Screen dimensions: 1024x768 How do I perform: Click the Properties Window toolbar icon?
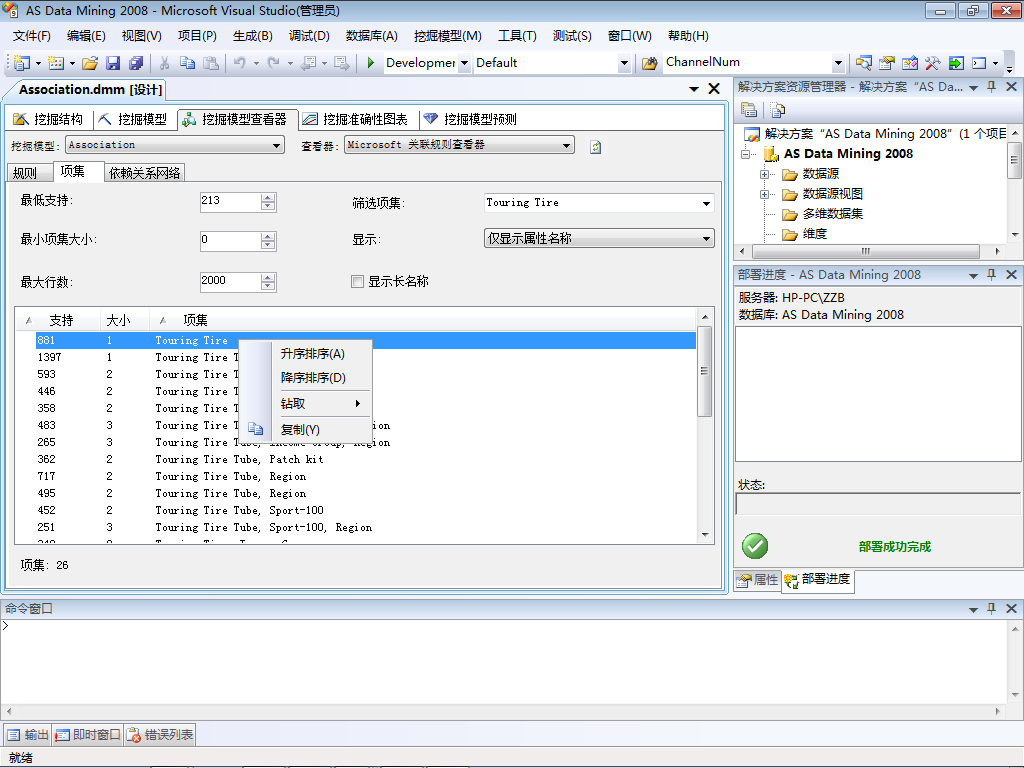click(886, 63)
